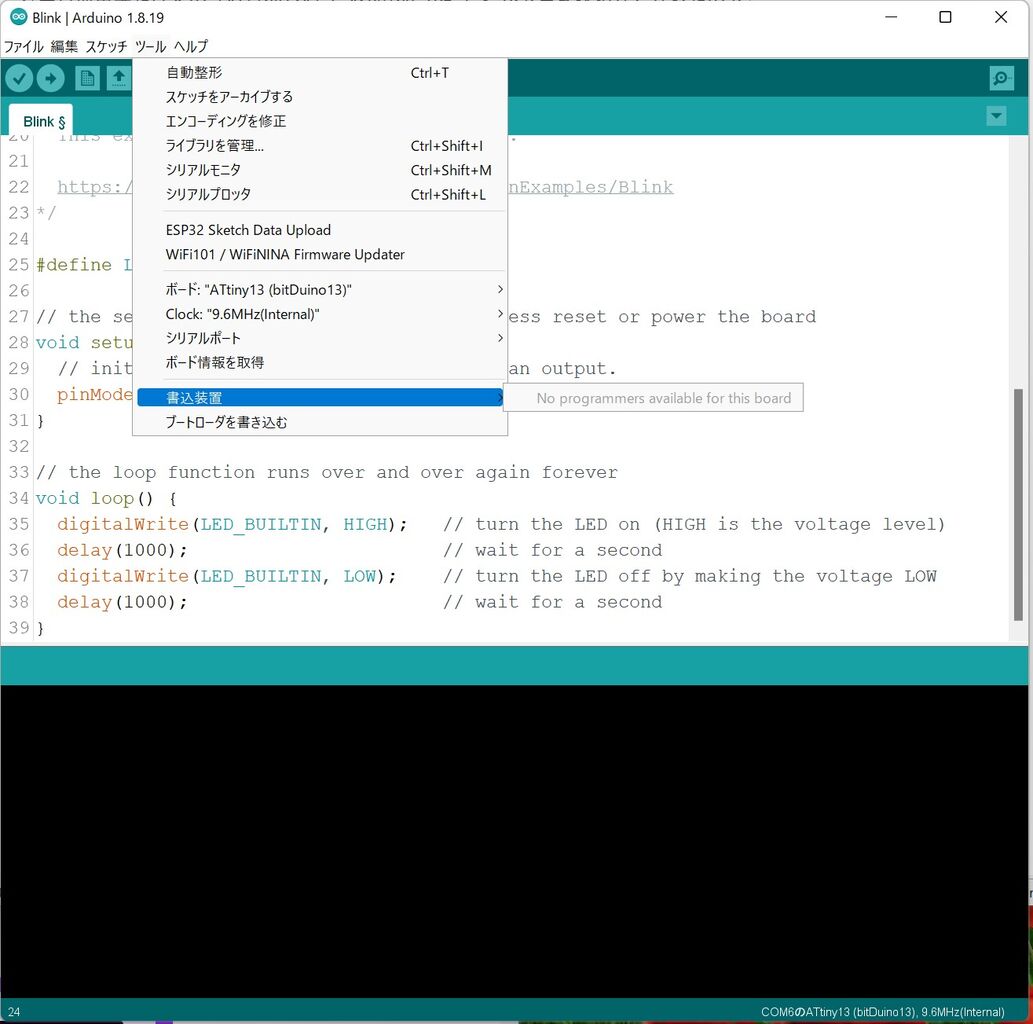Open the ヘルプ menu
The image size is (1033, 1024).
(191, 47)
